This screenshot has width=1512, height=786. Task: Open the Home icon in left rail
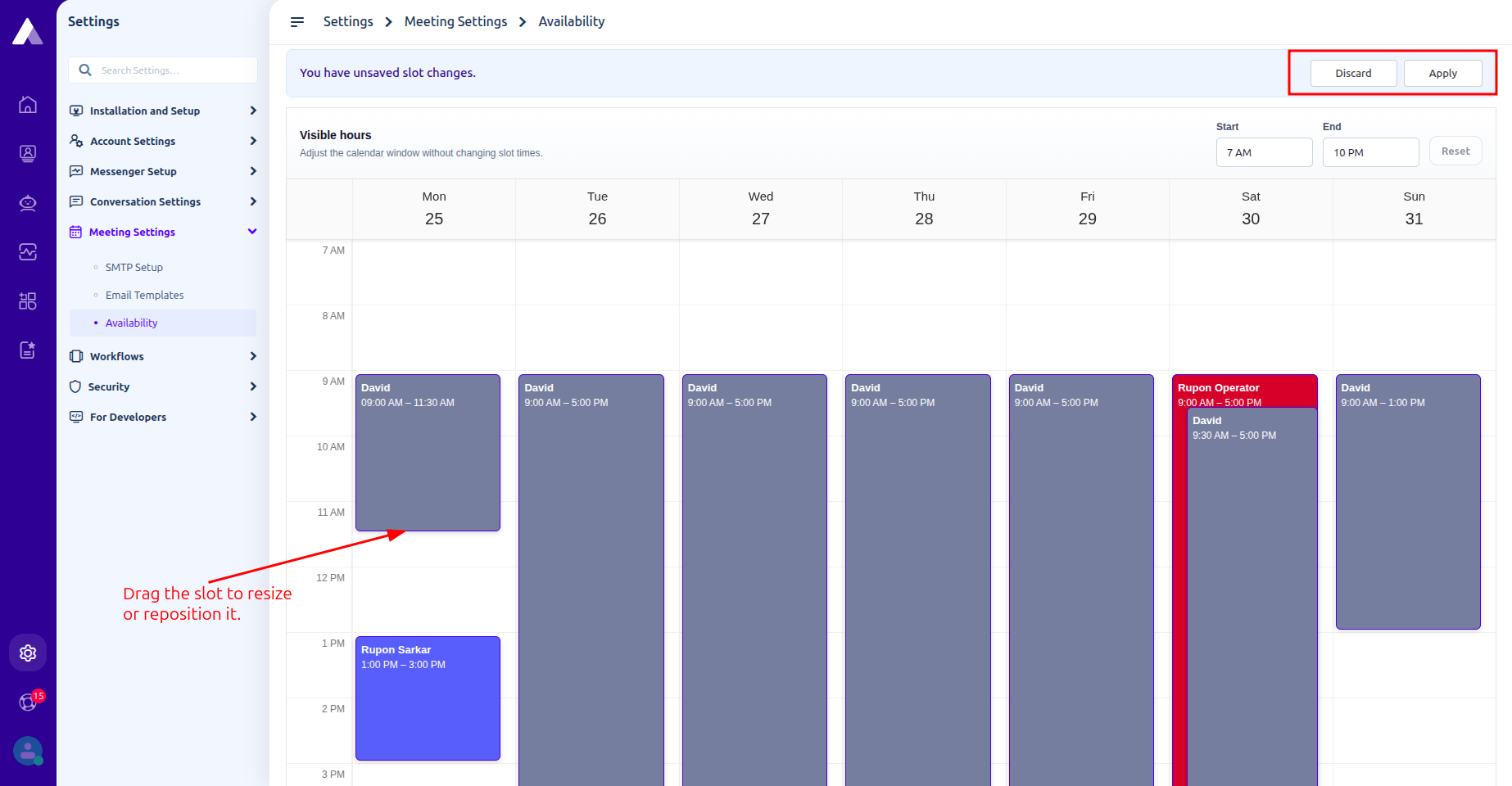28,105
